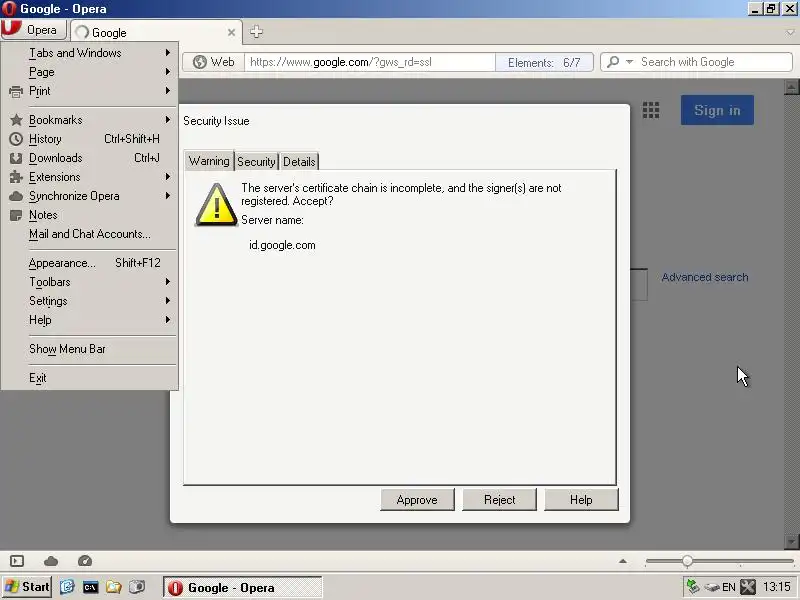Open Advanced search link
Image resolution: width=800 pixels, height=600 pixels.
(705, 277)
